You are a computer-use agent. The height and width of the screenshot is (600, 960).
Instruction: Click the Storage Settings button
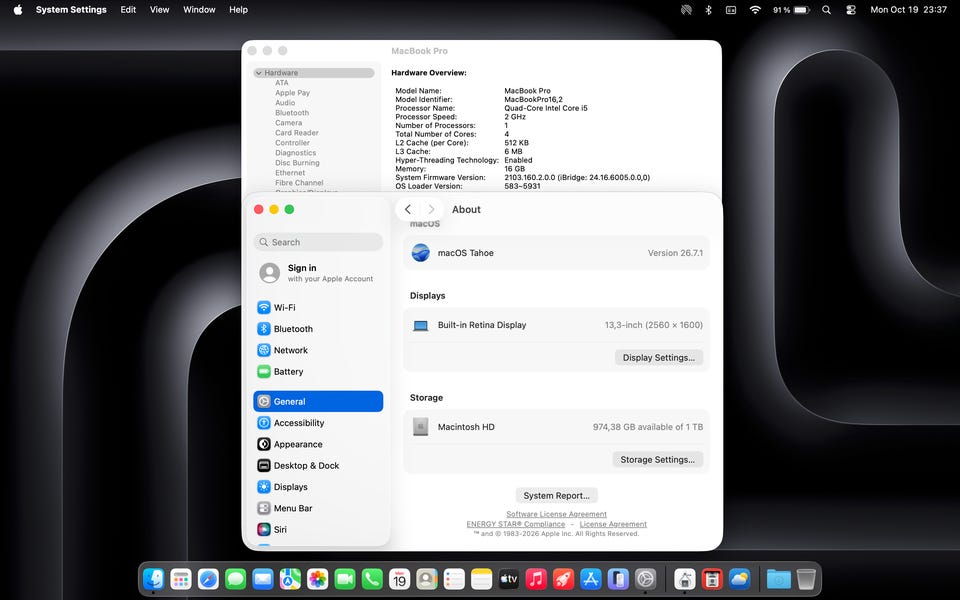click(658, 460)
